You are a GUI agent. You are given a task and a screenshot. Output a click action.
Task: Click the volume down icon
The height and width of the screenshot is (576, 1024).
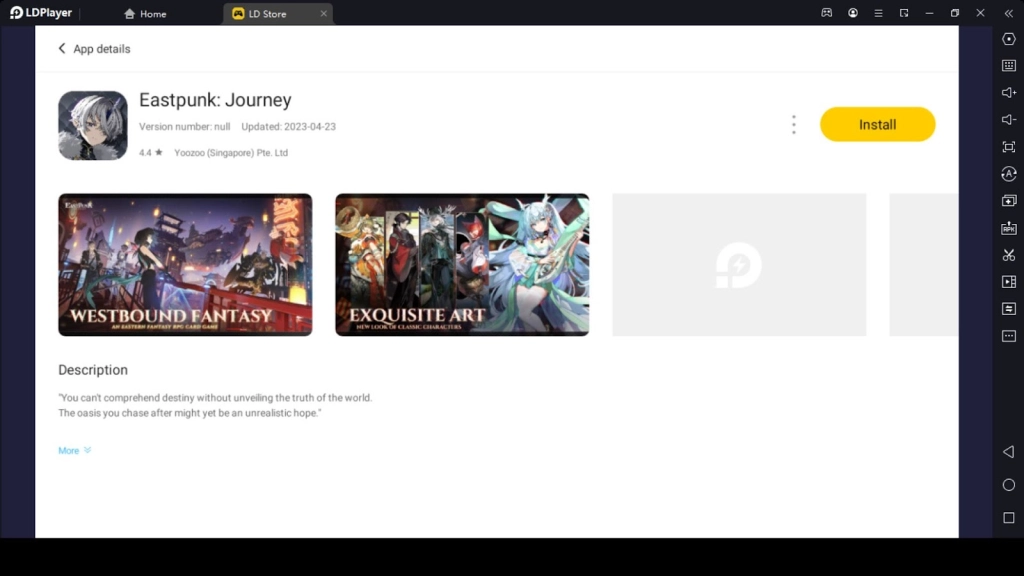(x=1009, y=120)
